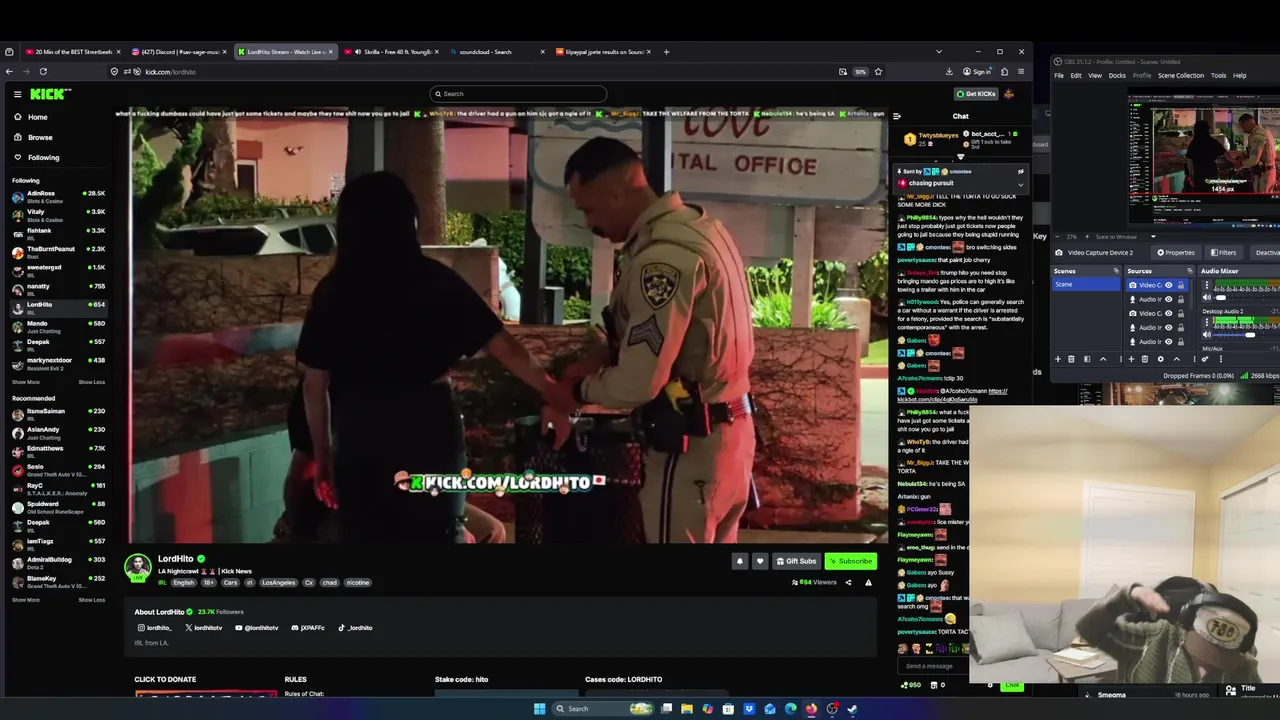
Task: Bookmark this page with the star icon
Action: [878, 71]
